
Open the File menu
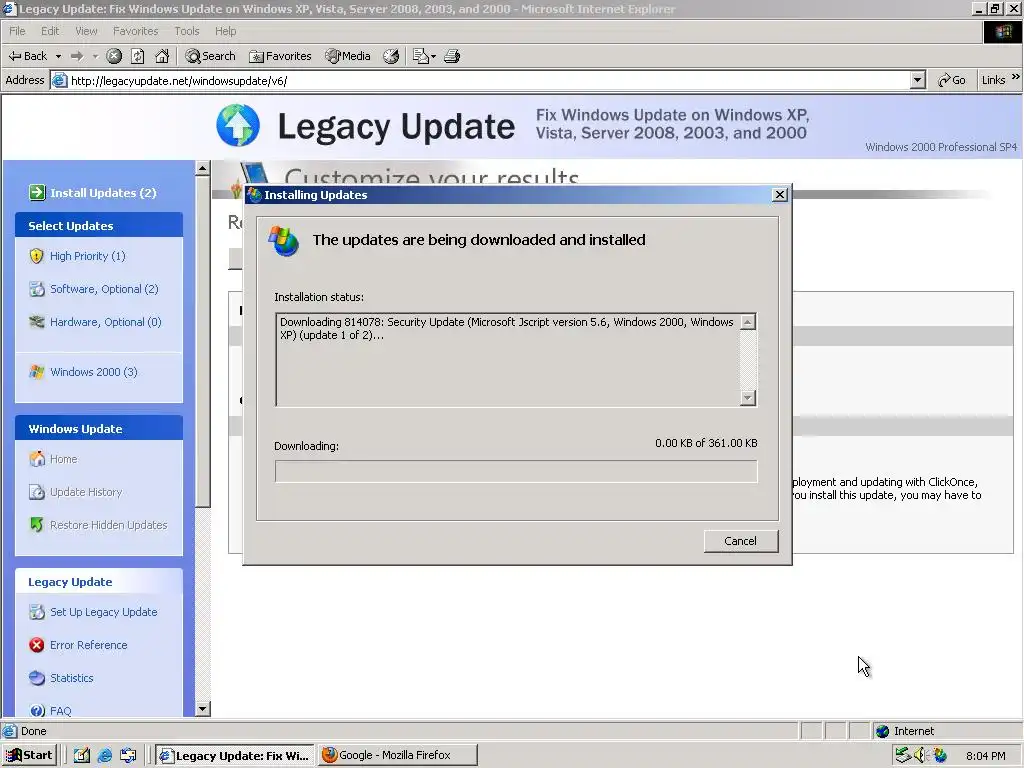17,31
